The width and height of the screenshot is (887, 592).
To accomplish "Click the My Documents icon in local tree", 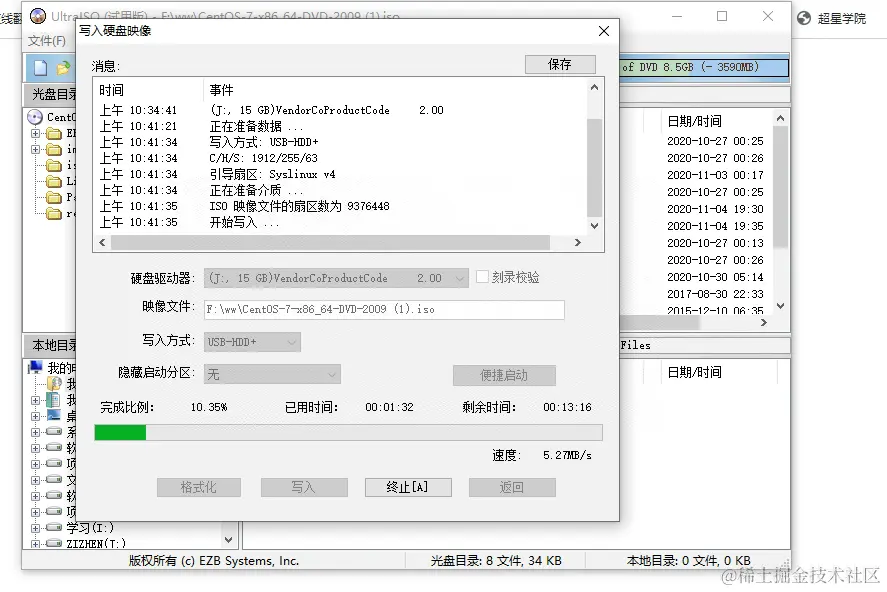I will coord(54,400).
